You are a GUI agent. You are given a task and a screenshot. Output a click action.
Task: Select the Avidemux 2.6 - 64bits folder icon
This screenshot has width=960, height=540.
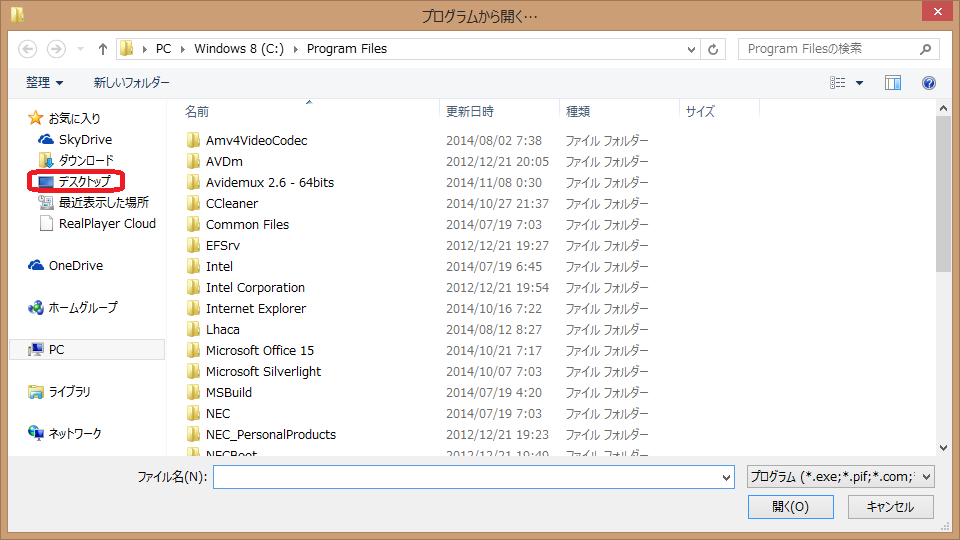click(x=193, y=182)
